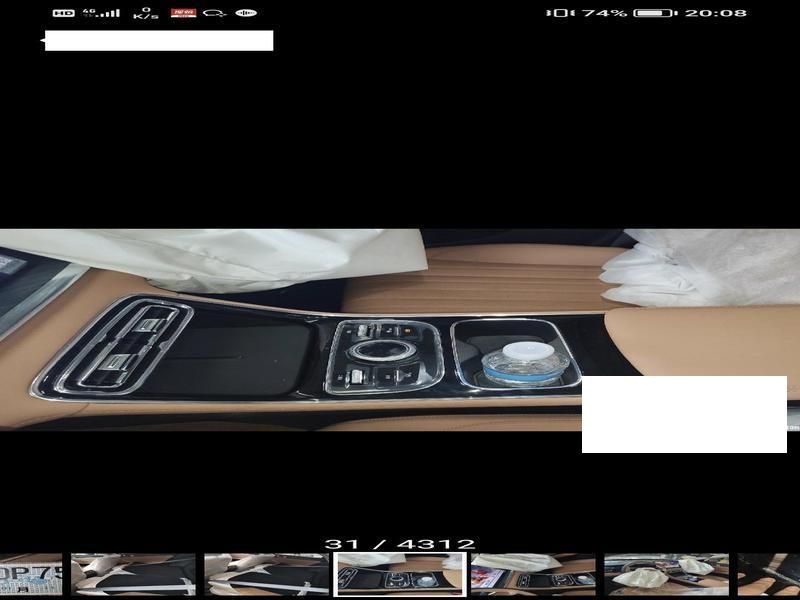Tap the highlighted current thumbnail

pos(400,575)
